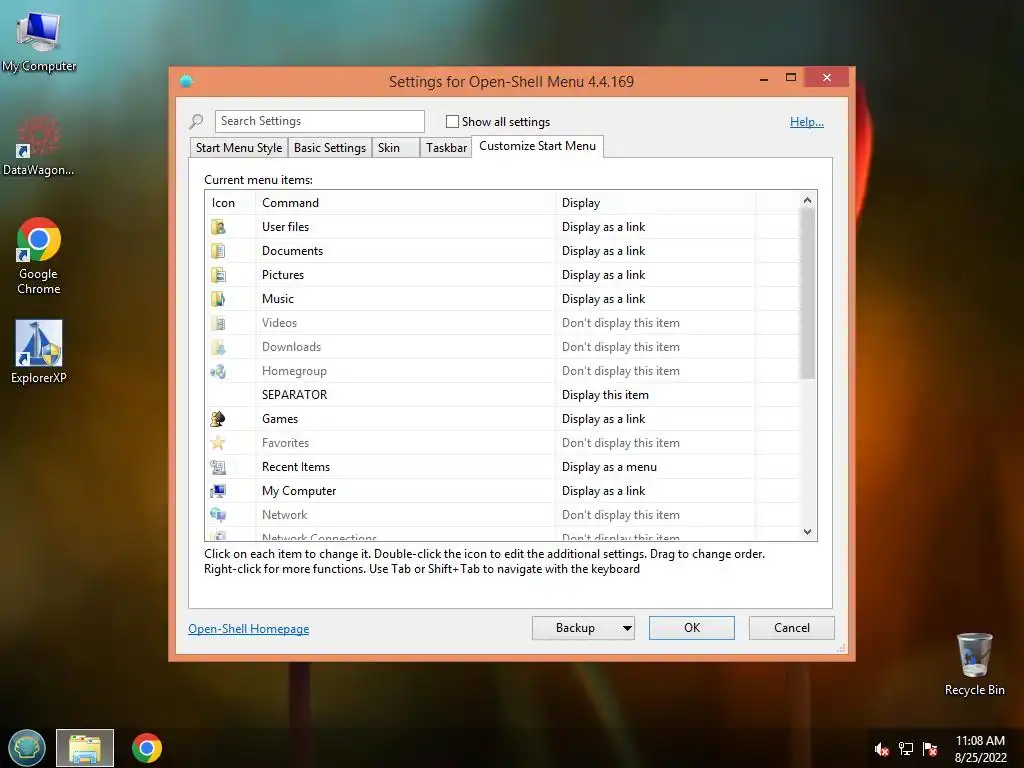Switch to Basic Settings tab
This screenshot has width=1024, height=768.
(330, 148)
